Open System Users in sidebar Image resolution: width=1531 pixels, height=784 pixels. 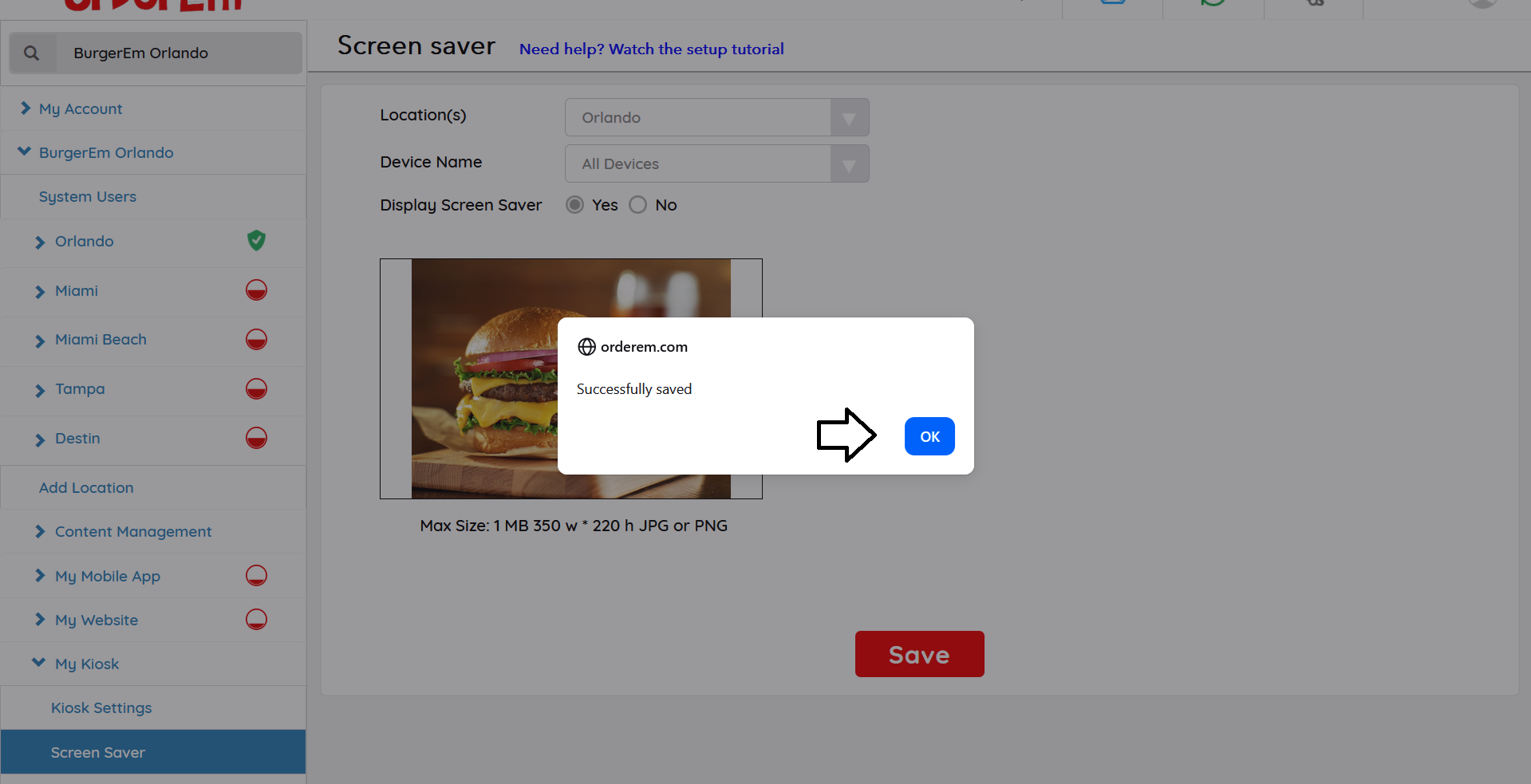point(88,197)
